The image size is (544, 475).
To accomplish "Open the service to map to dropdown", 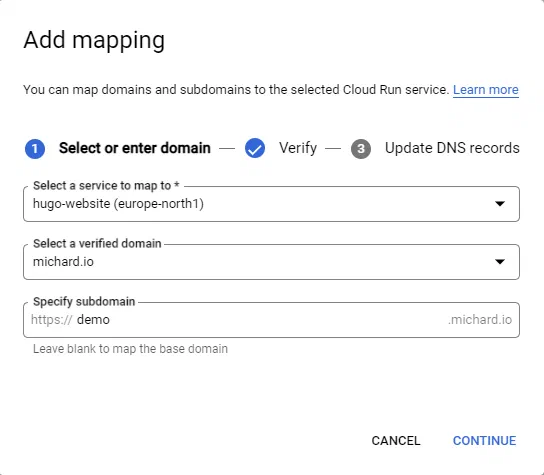I will click(271, 204).
